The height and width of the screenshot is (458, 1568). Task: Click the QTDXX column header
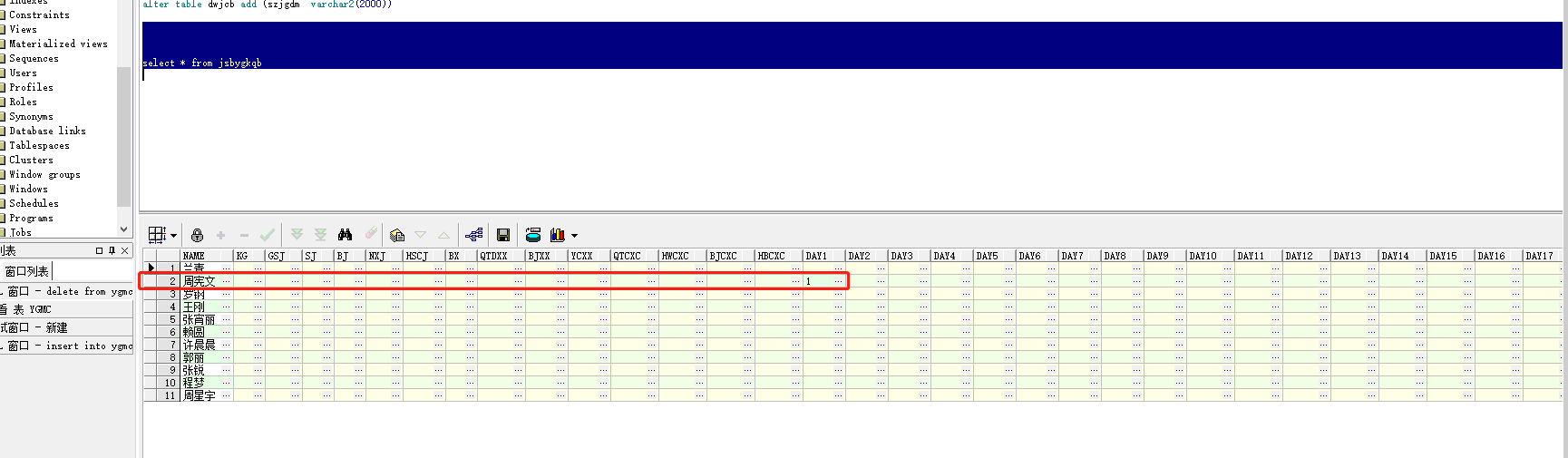[502, 256]
